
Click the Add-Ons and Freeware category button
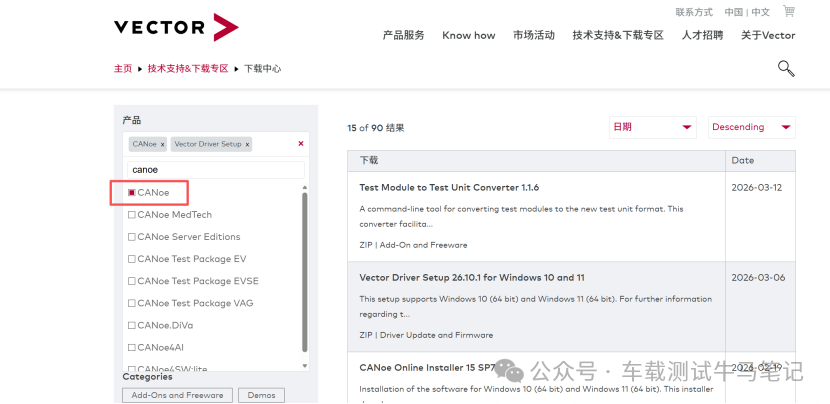click(x=177, y=395)
